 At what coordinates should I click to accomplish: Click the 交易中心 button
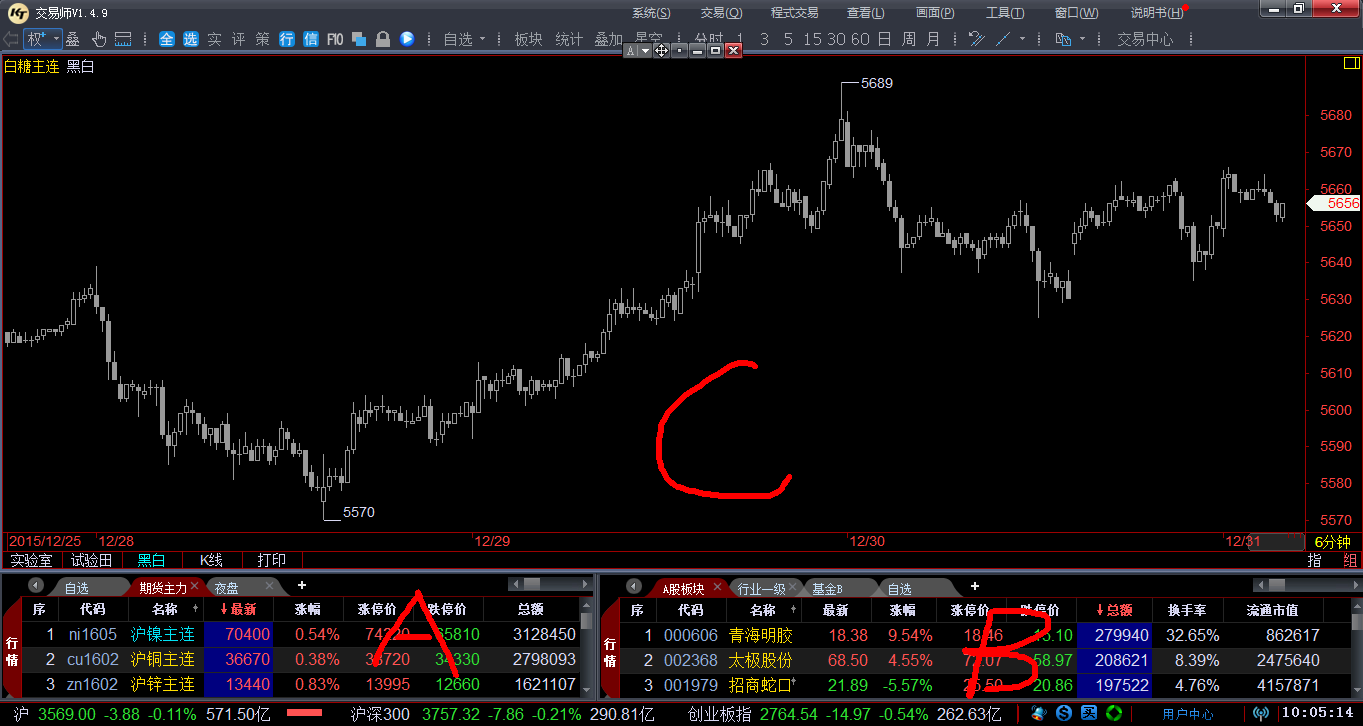click(x=1145, y=39)
